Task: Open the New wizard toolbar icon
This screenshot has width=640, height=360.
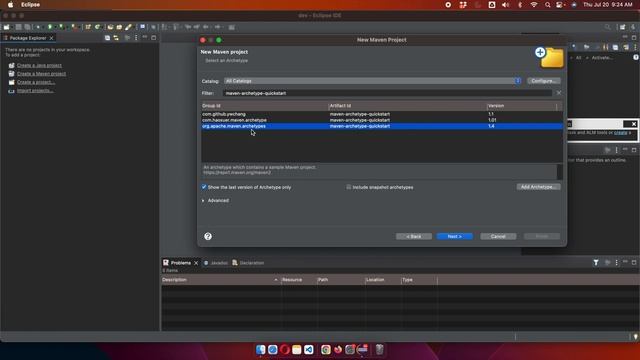Action: click(7, 27)
